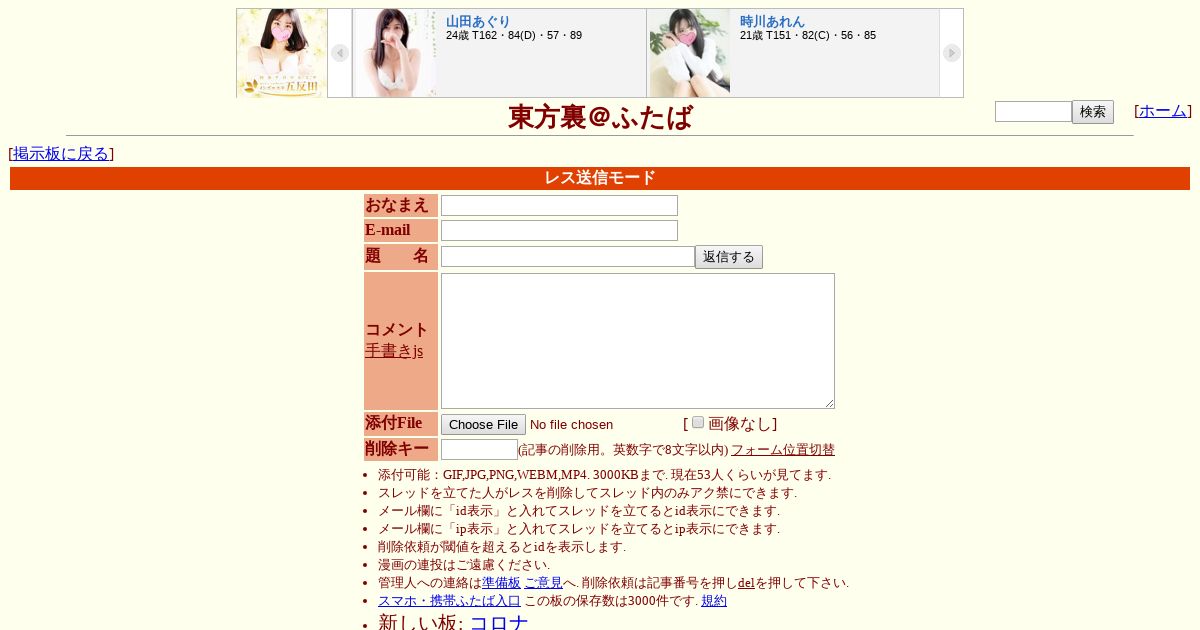The height and width of the screenshot is (630, 1200).
Task: Open the 規約 rules link
Action: [x=714, y=601]
